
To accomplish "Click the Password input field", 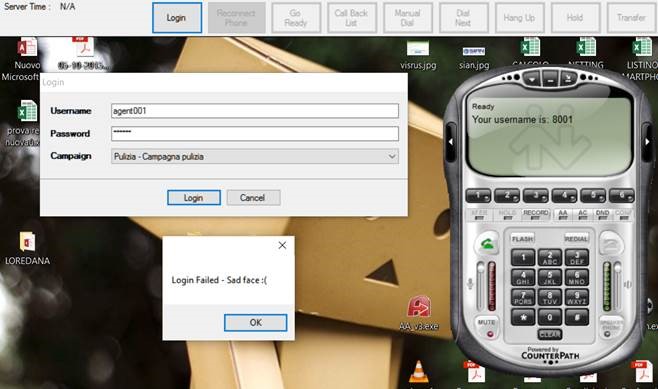I will pyautogui.click(x=255, y=133).
